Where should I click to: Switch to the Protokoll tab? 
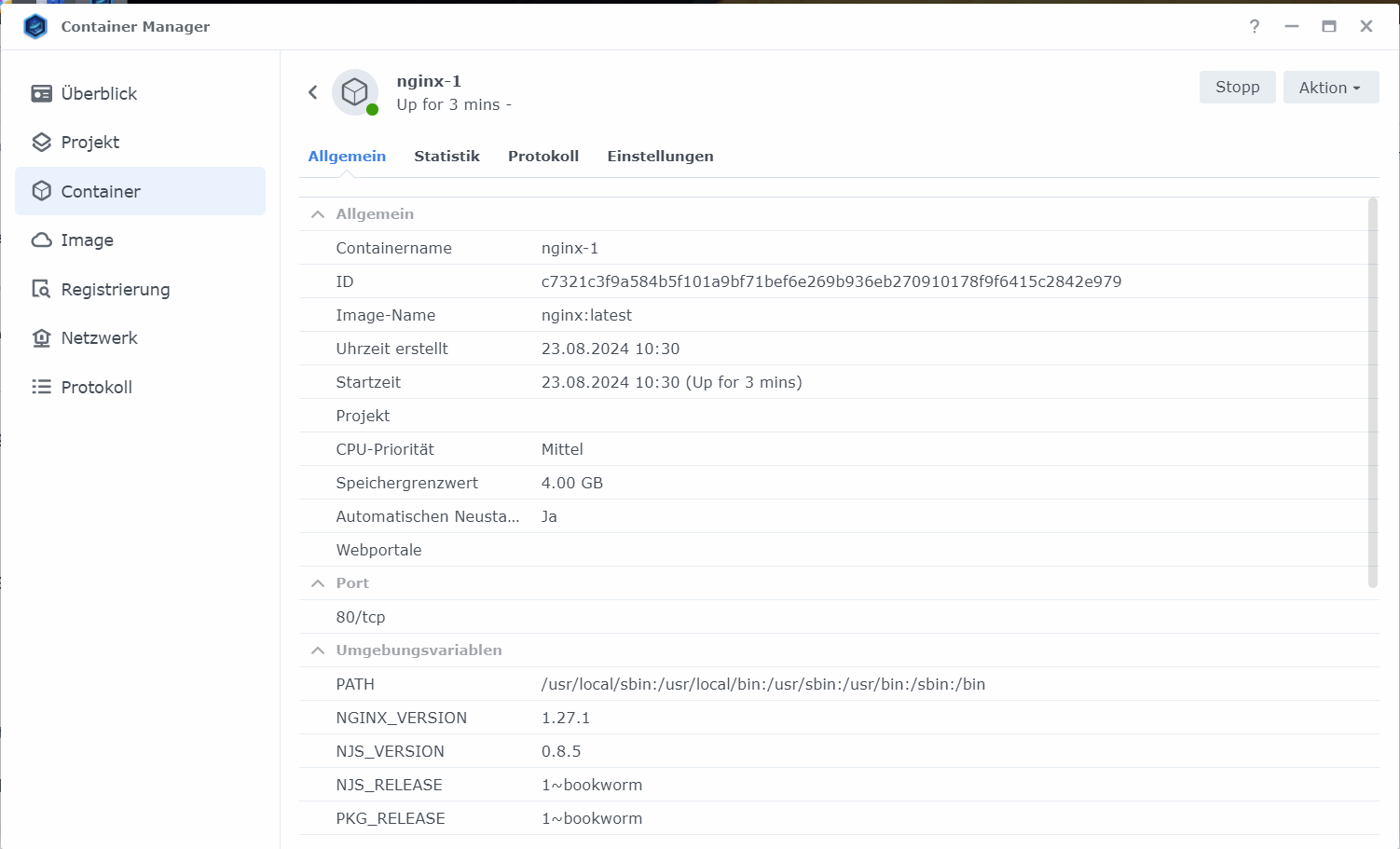[543, 156]
